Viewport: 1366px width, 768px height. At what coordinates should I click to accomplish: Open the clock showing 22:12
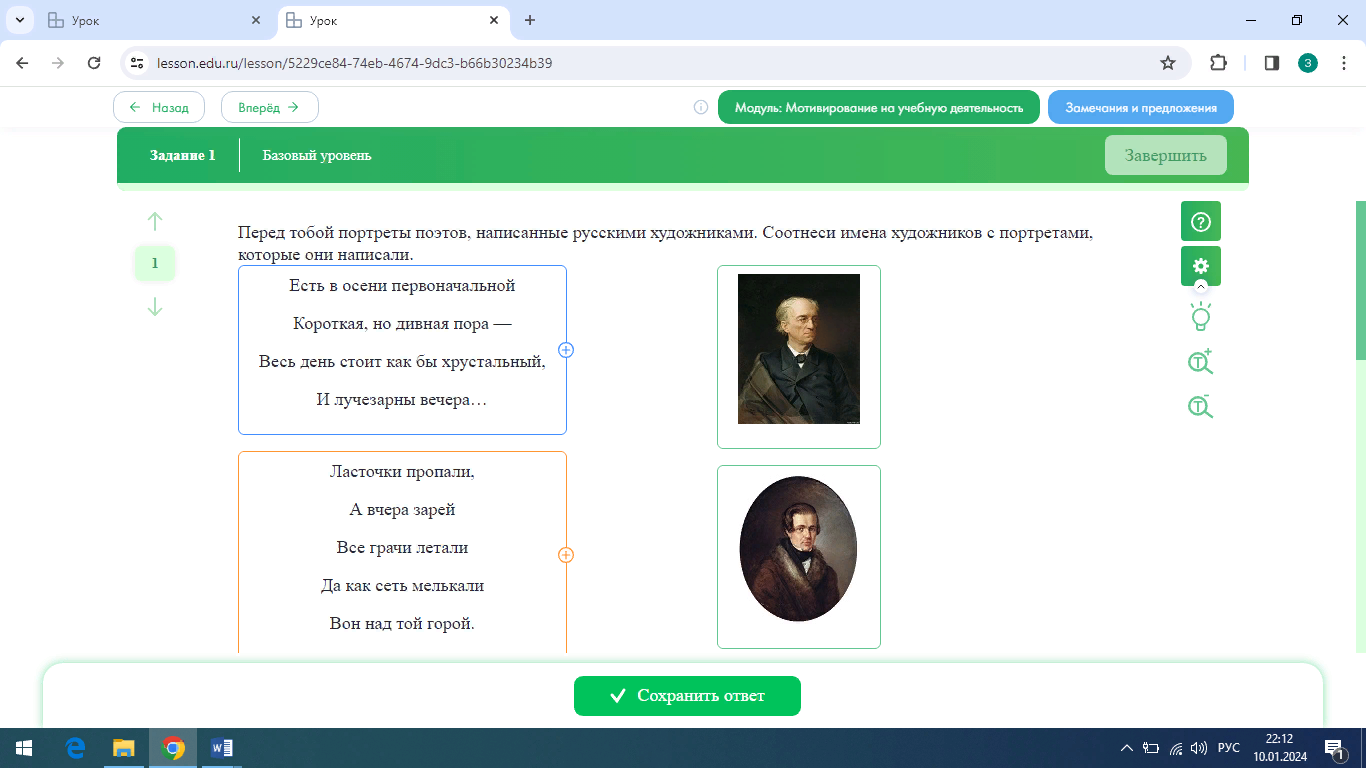(1279, 748)
